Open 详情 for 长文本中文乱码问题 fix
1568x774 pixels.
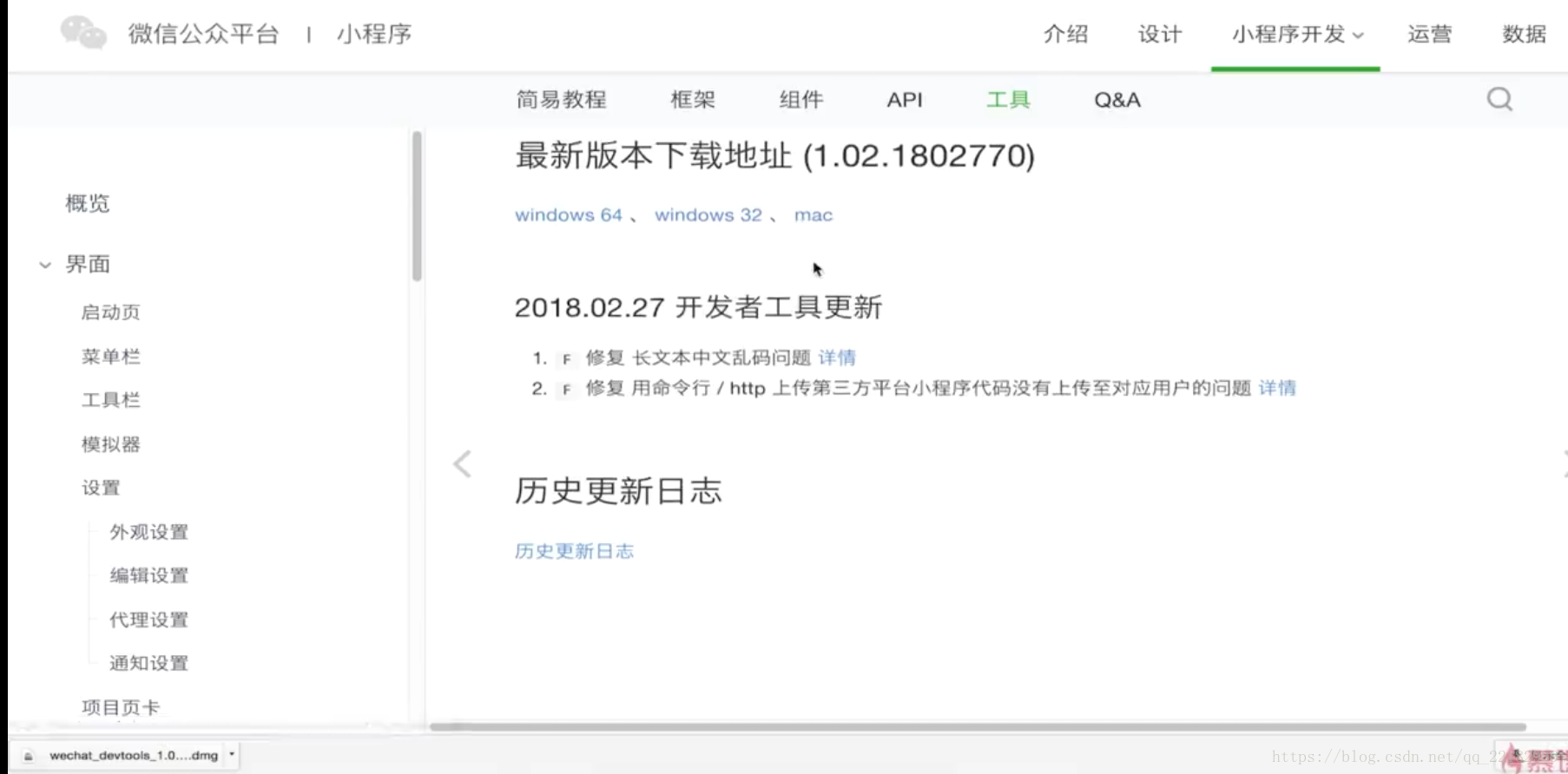click(x=837, y=357)
